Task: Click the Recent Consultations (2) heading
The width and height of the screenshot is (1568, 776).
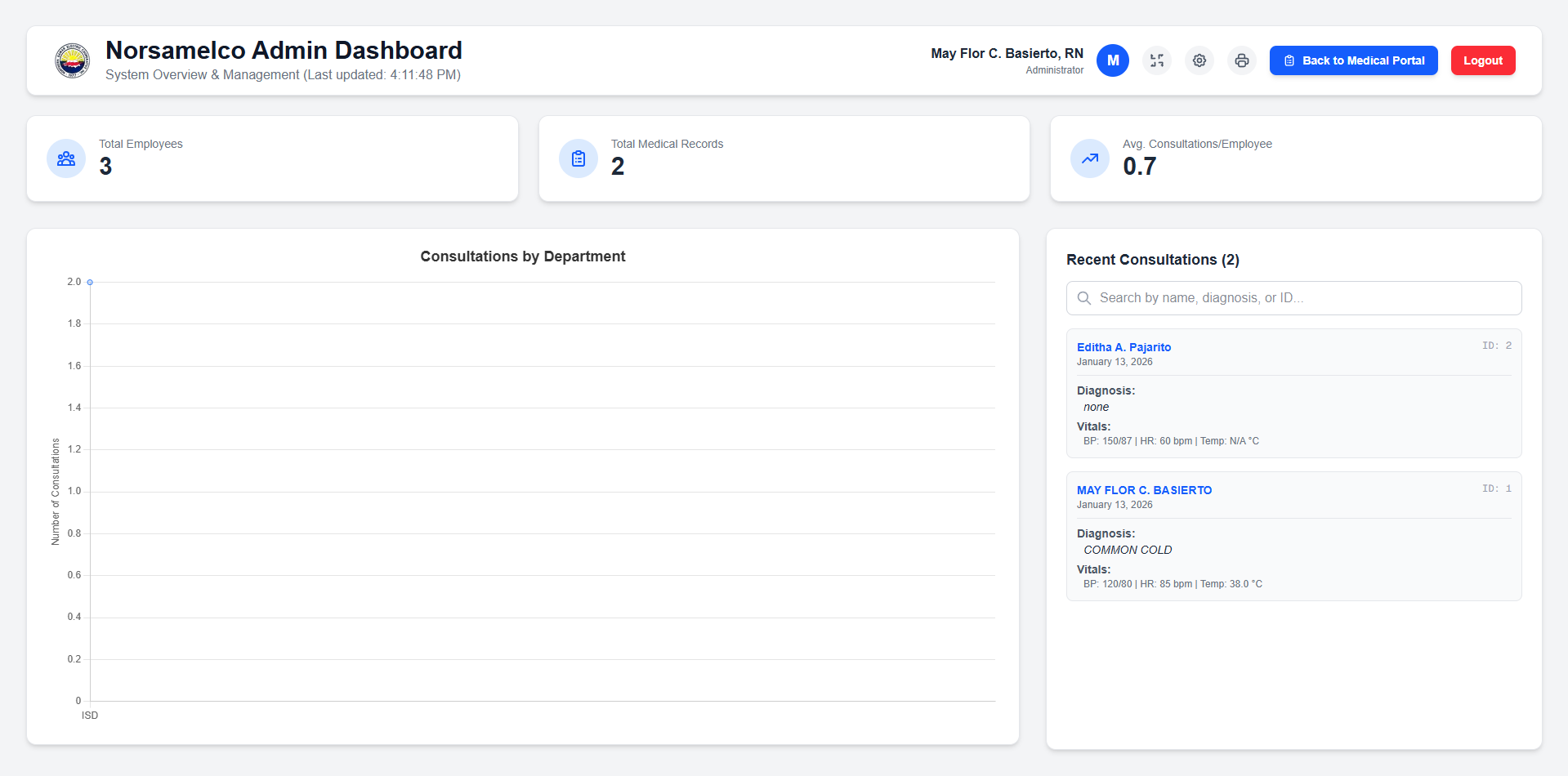Action: tap(1153, 260)
